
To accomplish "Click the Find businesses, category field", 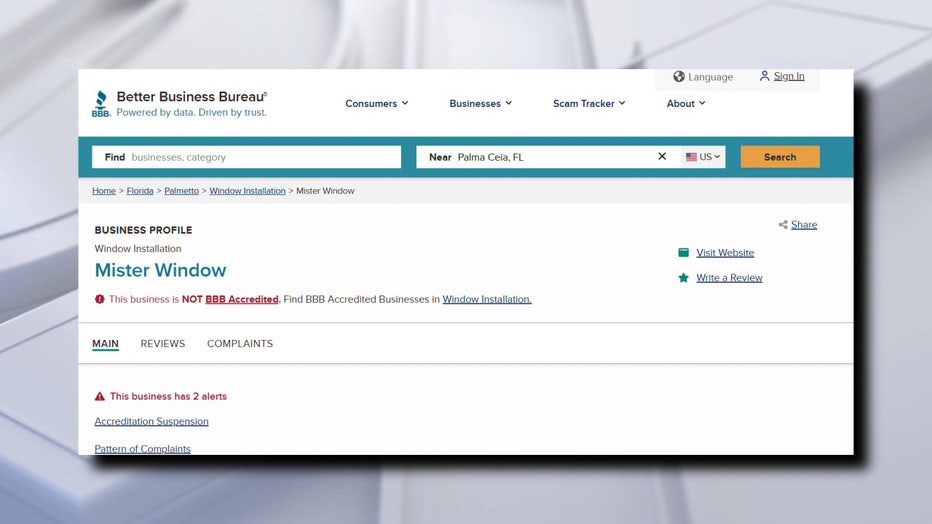I will (260, 157).
